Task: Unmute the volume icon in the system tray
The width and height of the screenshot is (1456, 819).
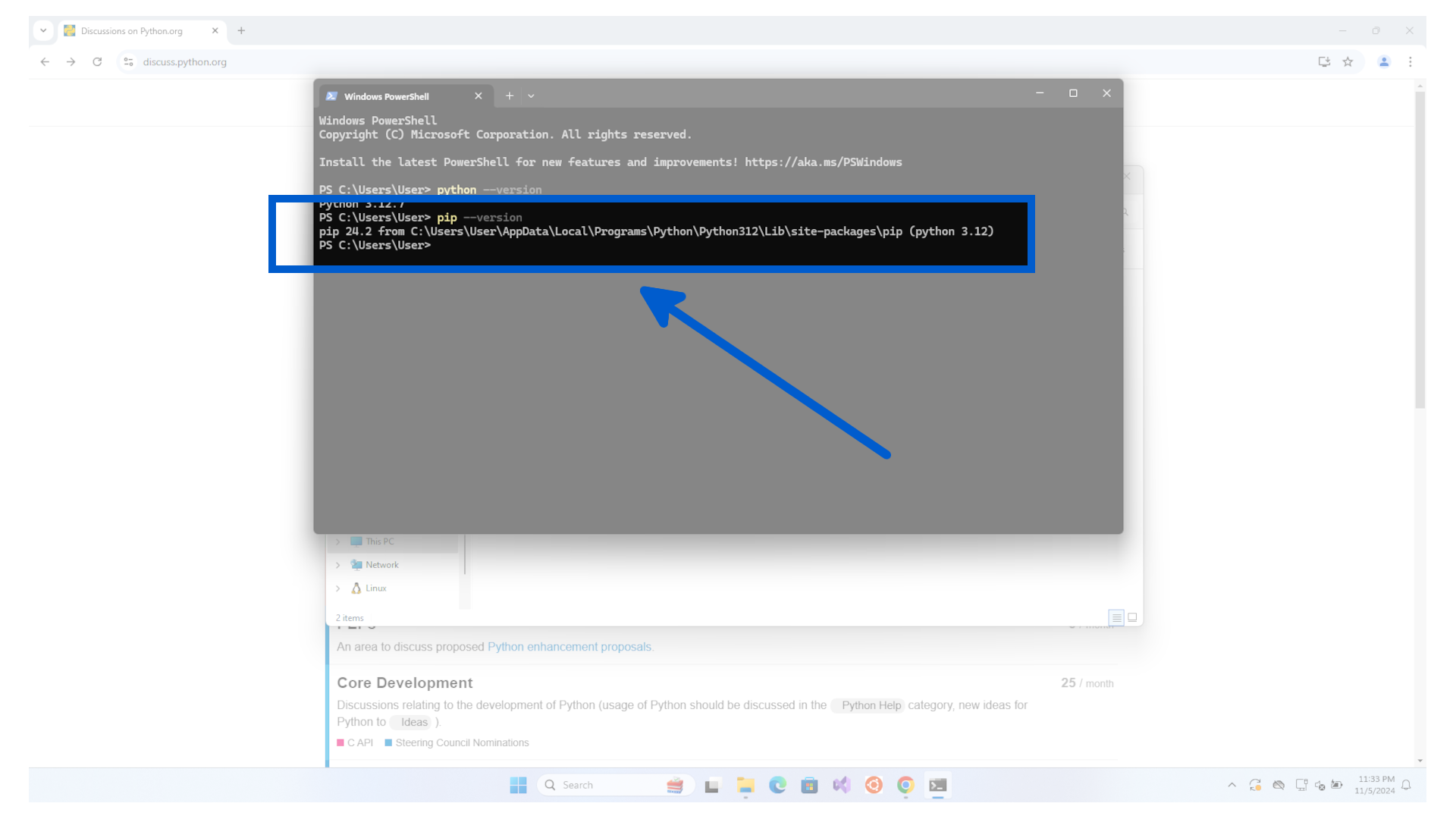Action: [x=1319, y=785]
